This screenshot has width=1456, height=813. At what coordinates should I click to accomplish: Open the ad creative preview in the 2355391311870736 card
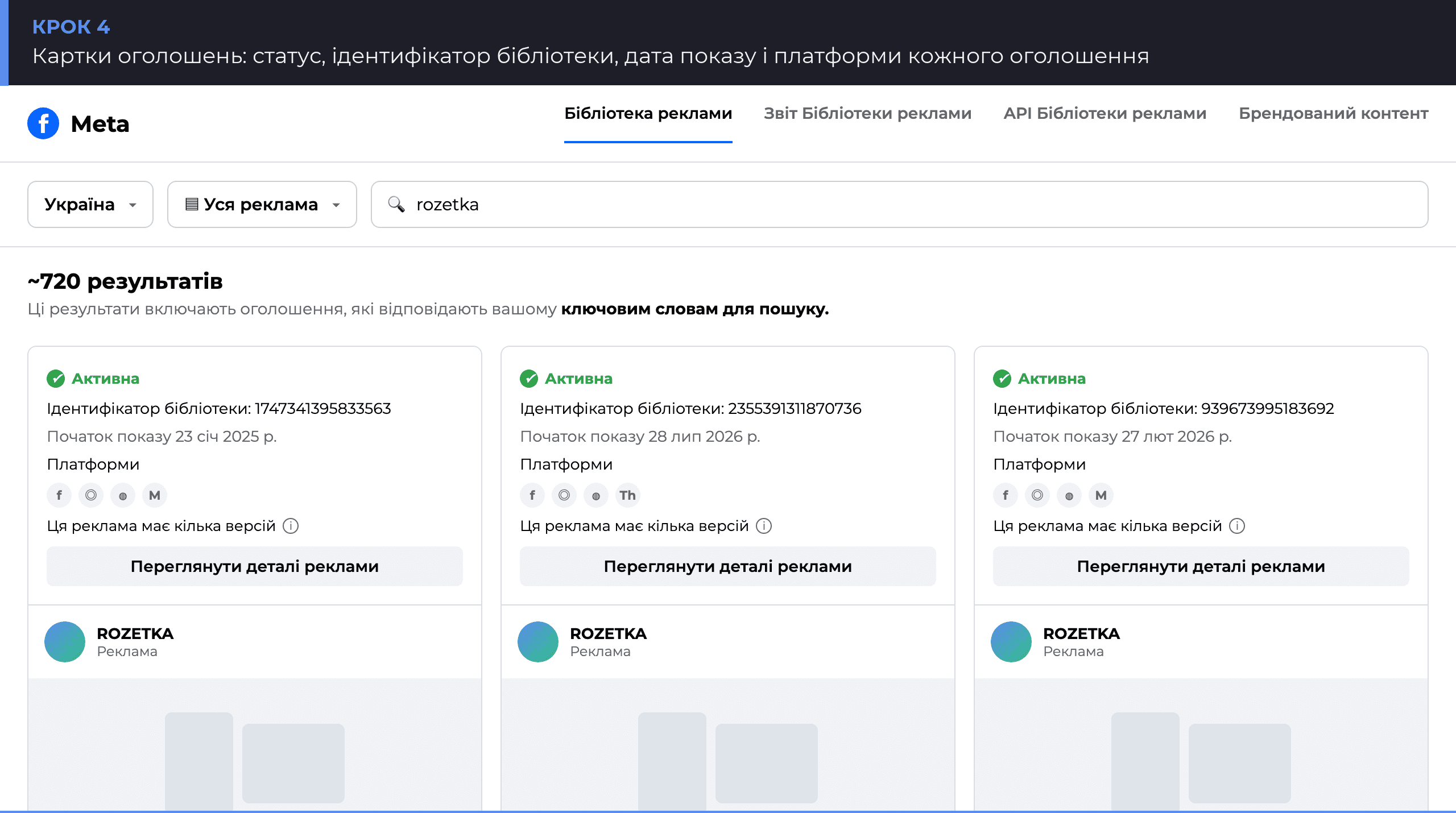(728, 745)
